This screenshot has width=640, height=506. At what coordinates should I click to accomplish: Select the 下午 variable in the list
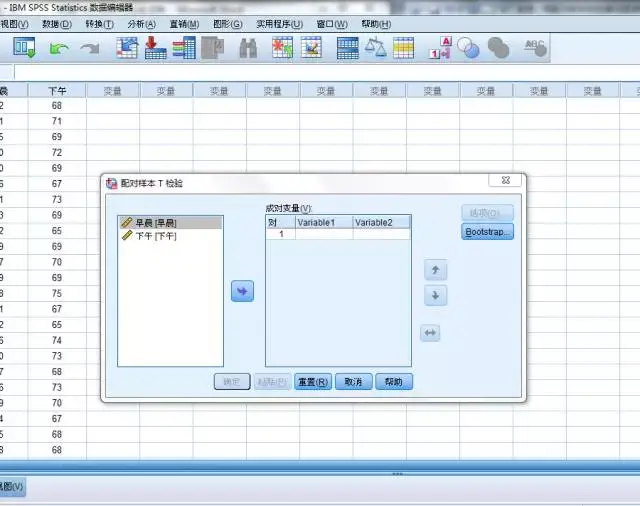[x=155, y=236]
